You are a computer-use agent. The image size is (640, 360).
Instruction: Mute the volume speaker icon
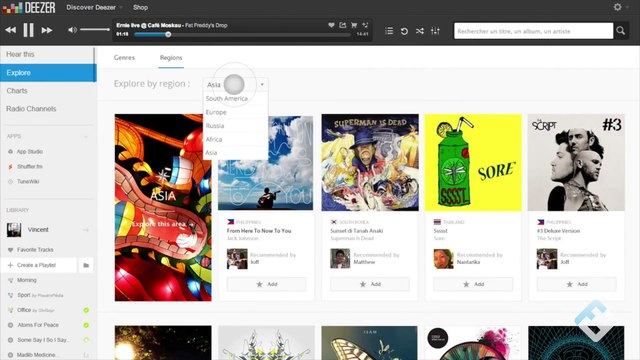click(72, 30)
